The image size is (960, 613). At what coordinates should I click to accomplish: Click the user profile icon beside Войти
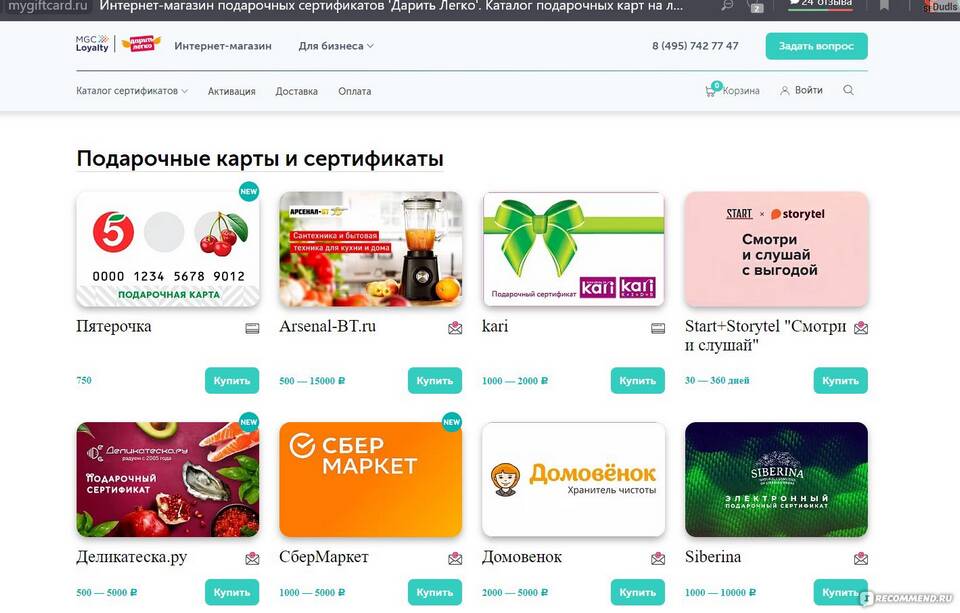tap(784, 91)
